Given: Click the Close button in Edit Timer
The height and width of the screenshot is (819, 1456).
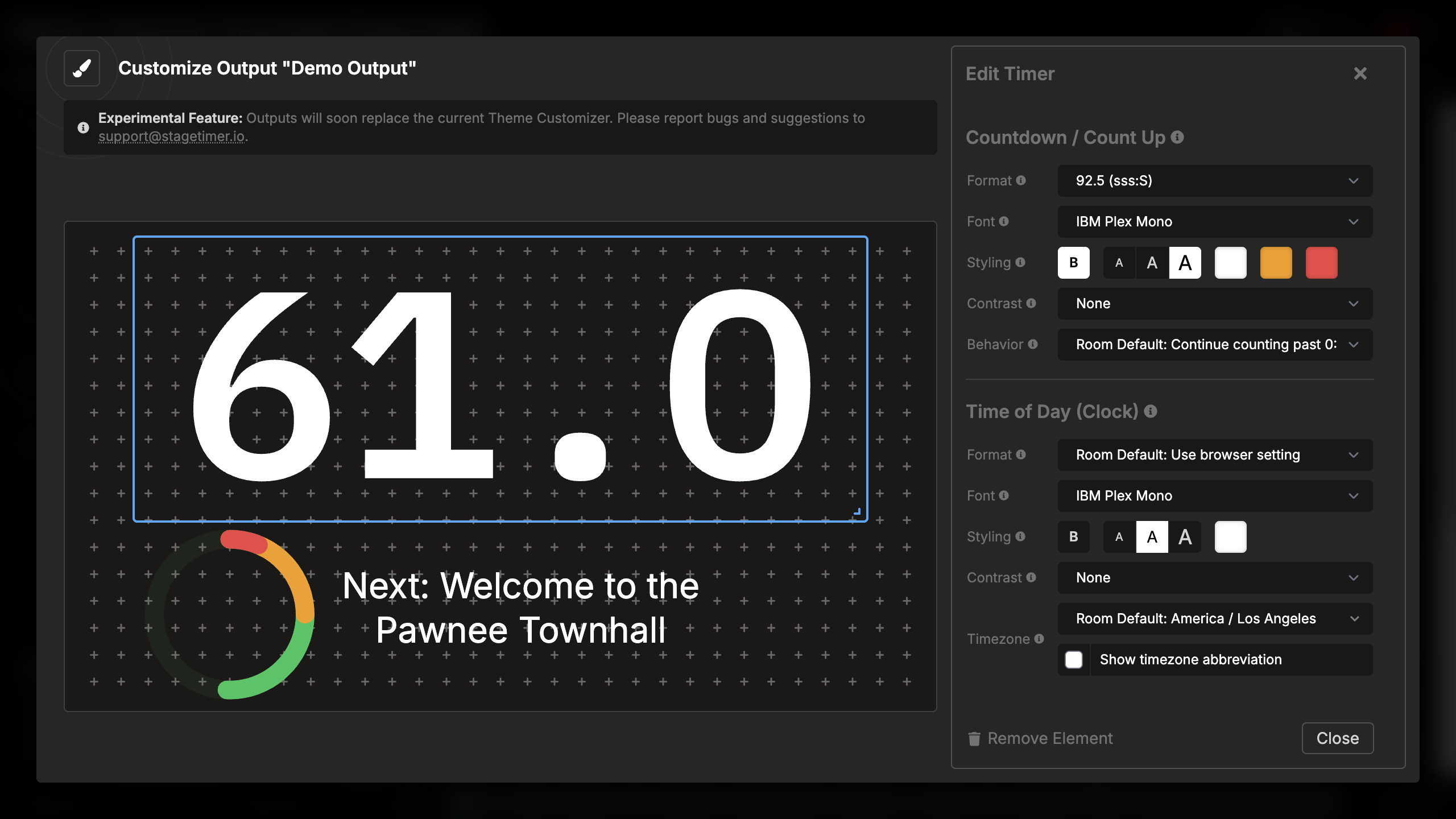Looking at the screenshot, I should tap(1337, 738).
